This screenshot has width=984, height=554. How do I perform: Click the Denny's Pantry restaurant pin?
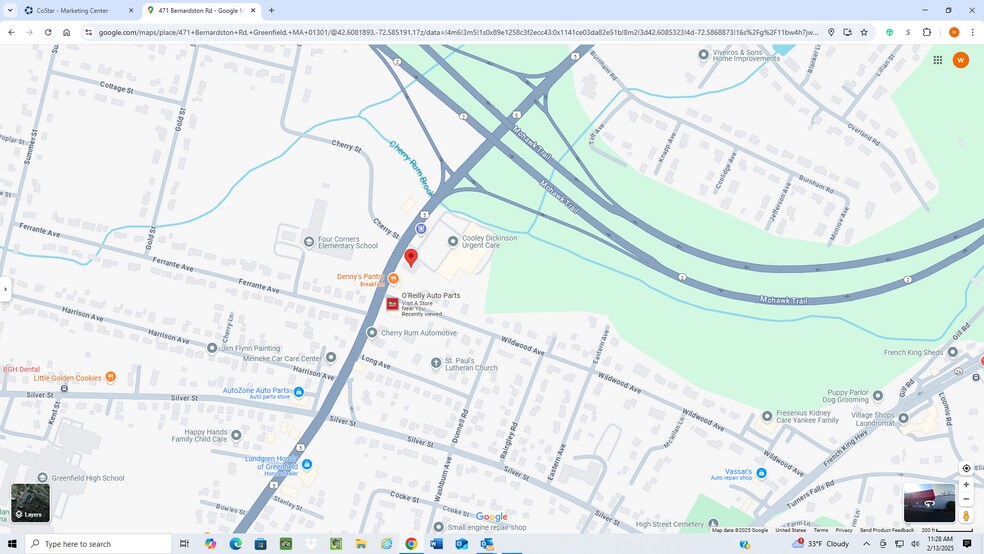click(393, 279)
